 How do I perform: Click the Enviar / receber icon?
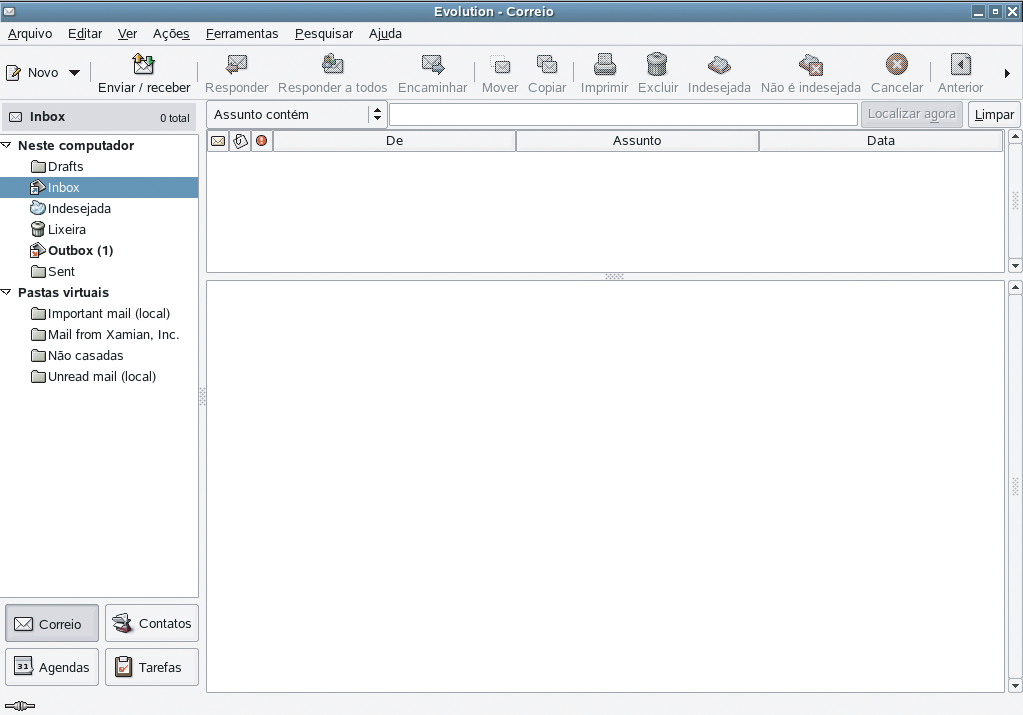[143, 64]
